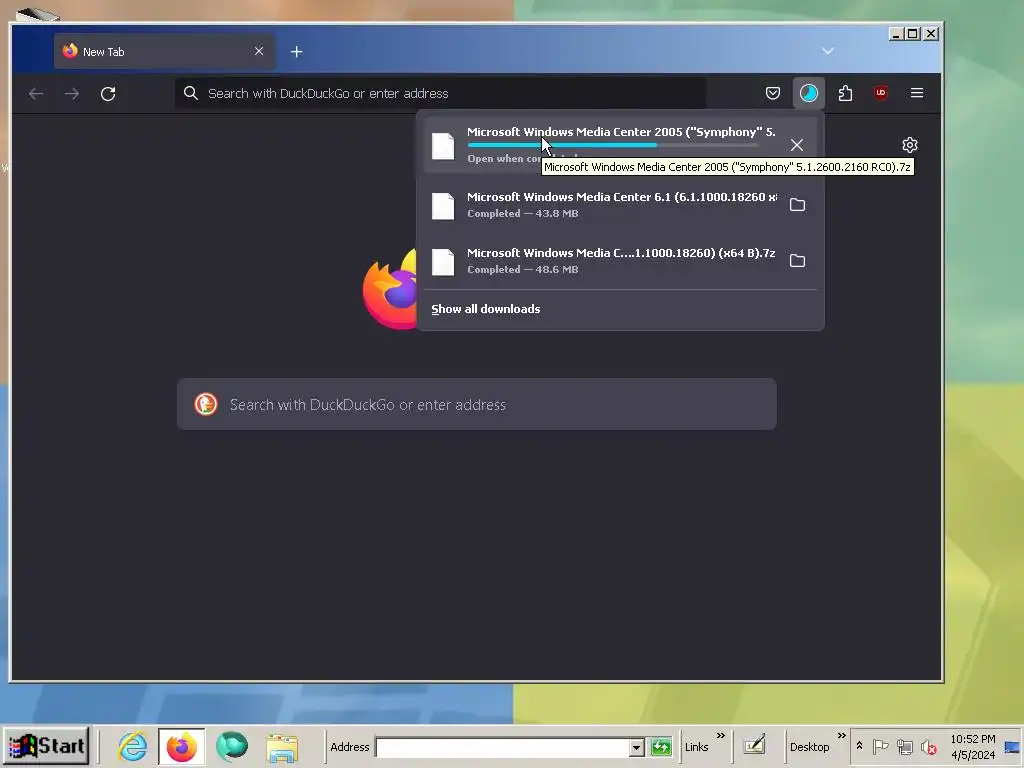Click the muted volume tray icon
This screenshot has width=1024, height=768.
pyautogui.click(x=928, y=746)
